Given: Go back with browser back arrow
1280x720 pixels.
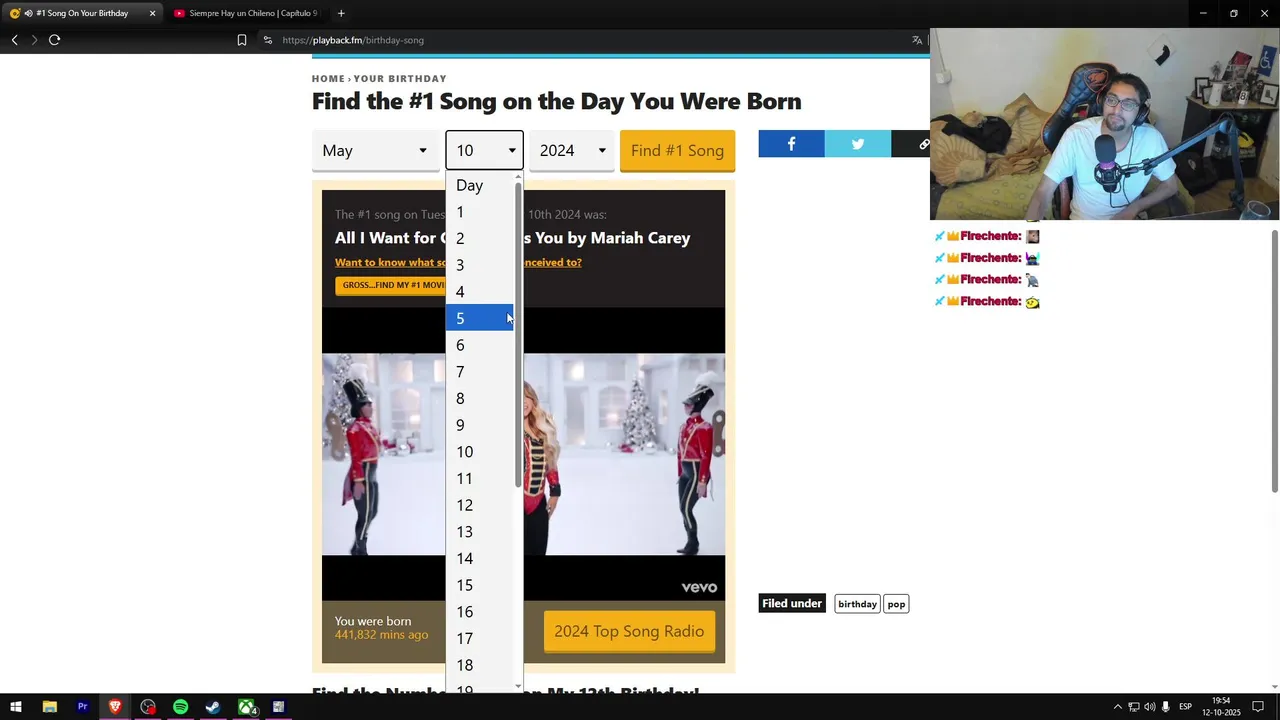Looking at the screenshot, I should [14, 40].
